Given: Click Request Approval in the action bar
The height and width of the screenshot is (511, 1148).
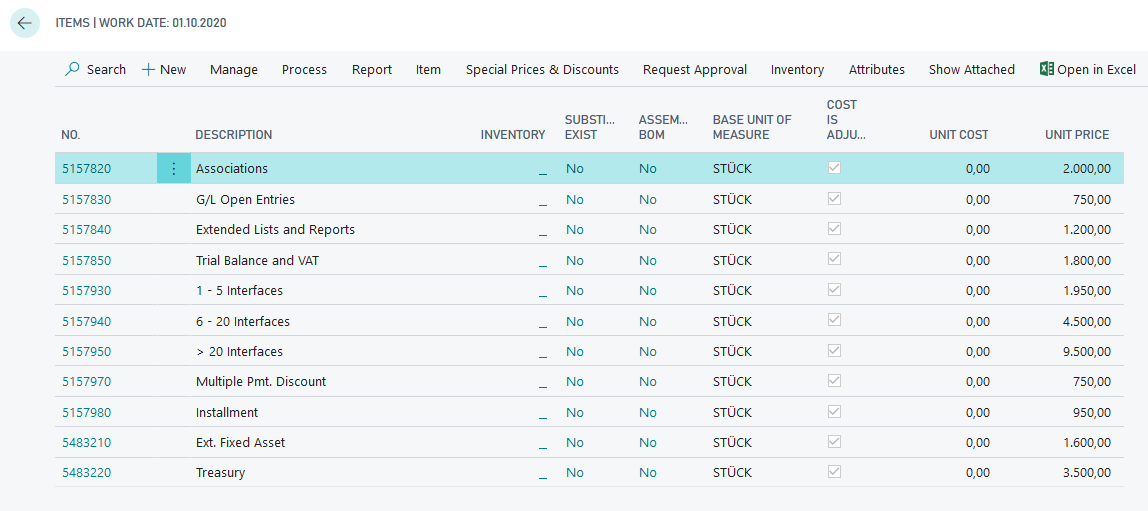Looking at the screenshot, I should 694,69.
